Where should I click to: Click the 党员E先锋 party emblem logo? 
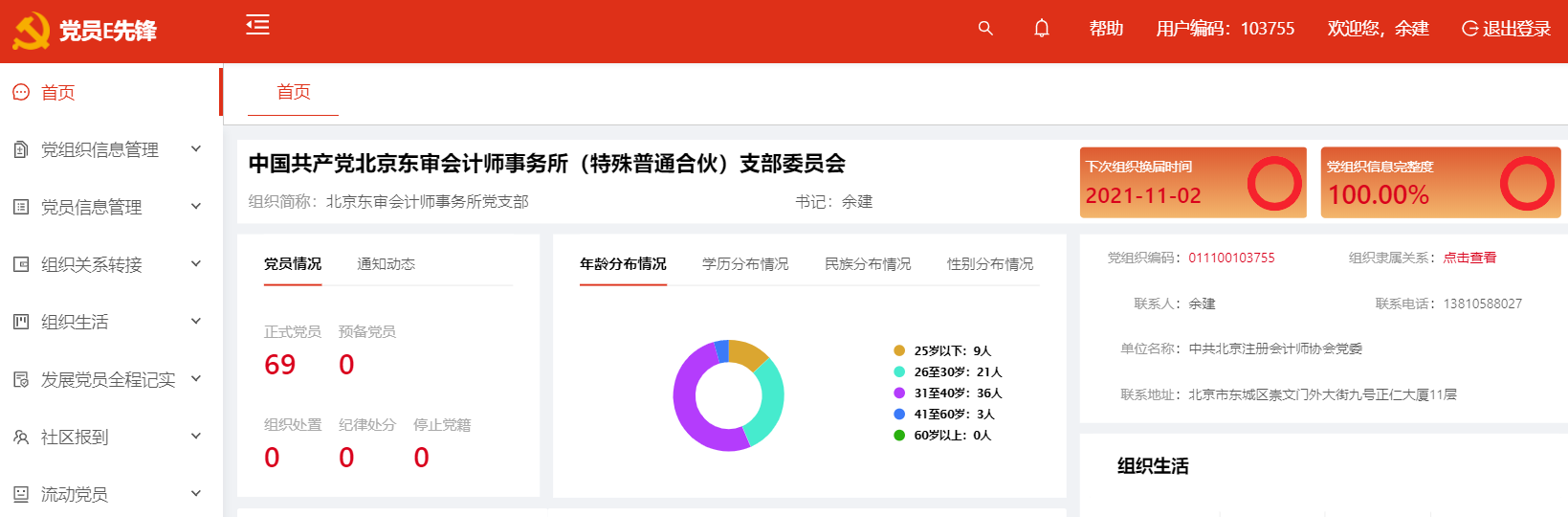coord(31,31)
